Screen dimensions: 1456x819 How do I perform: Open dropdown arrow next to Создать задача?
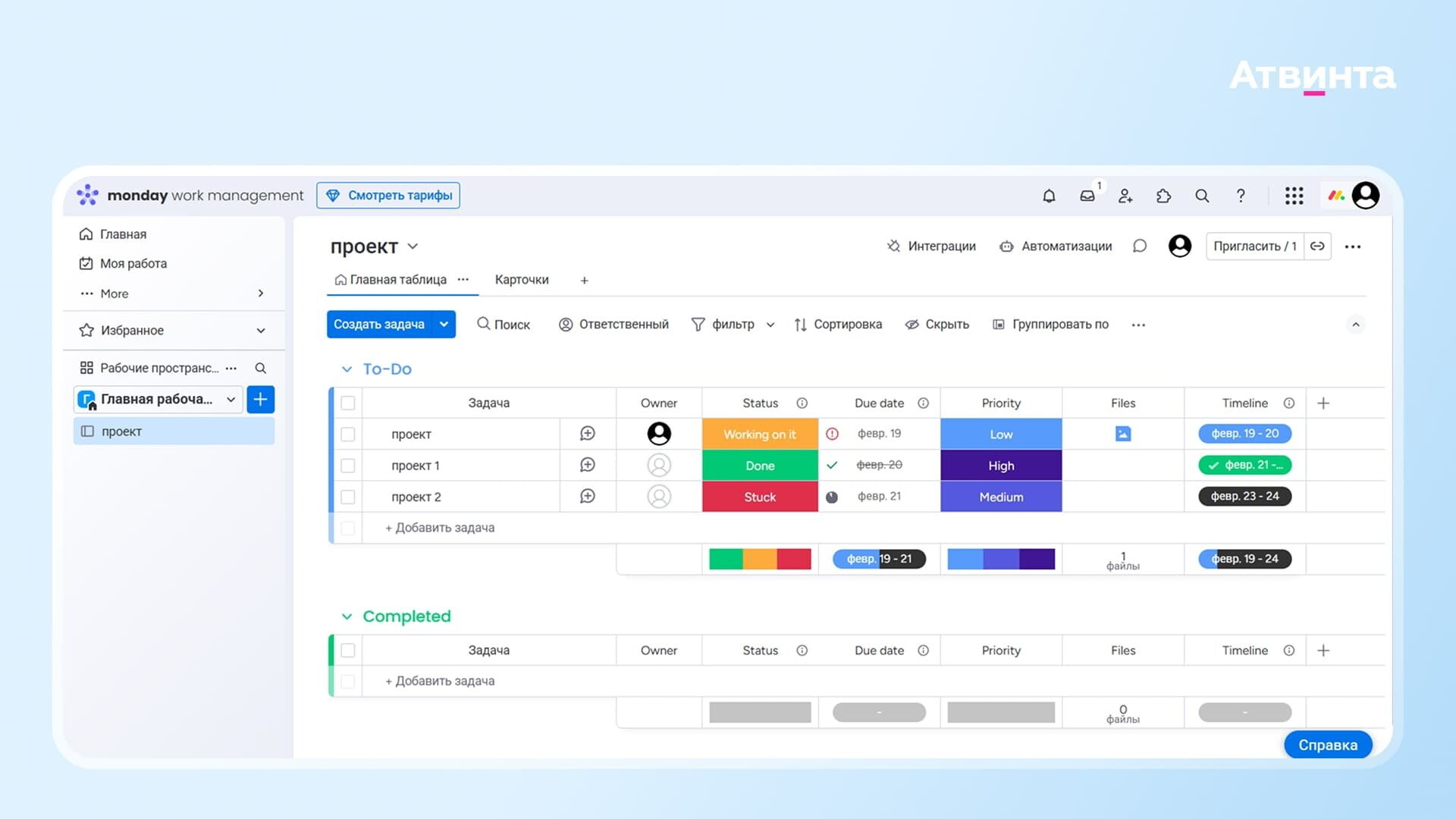tap(444, 324)
